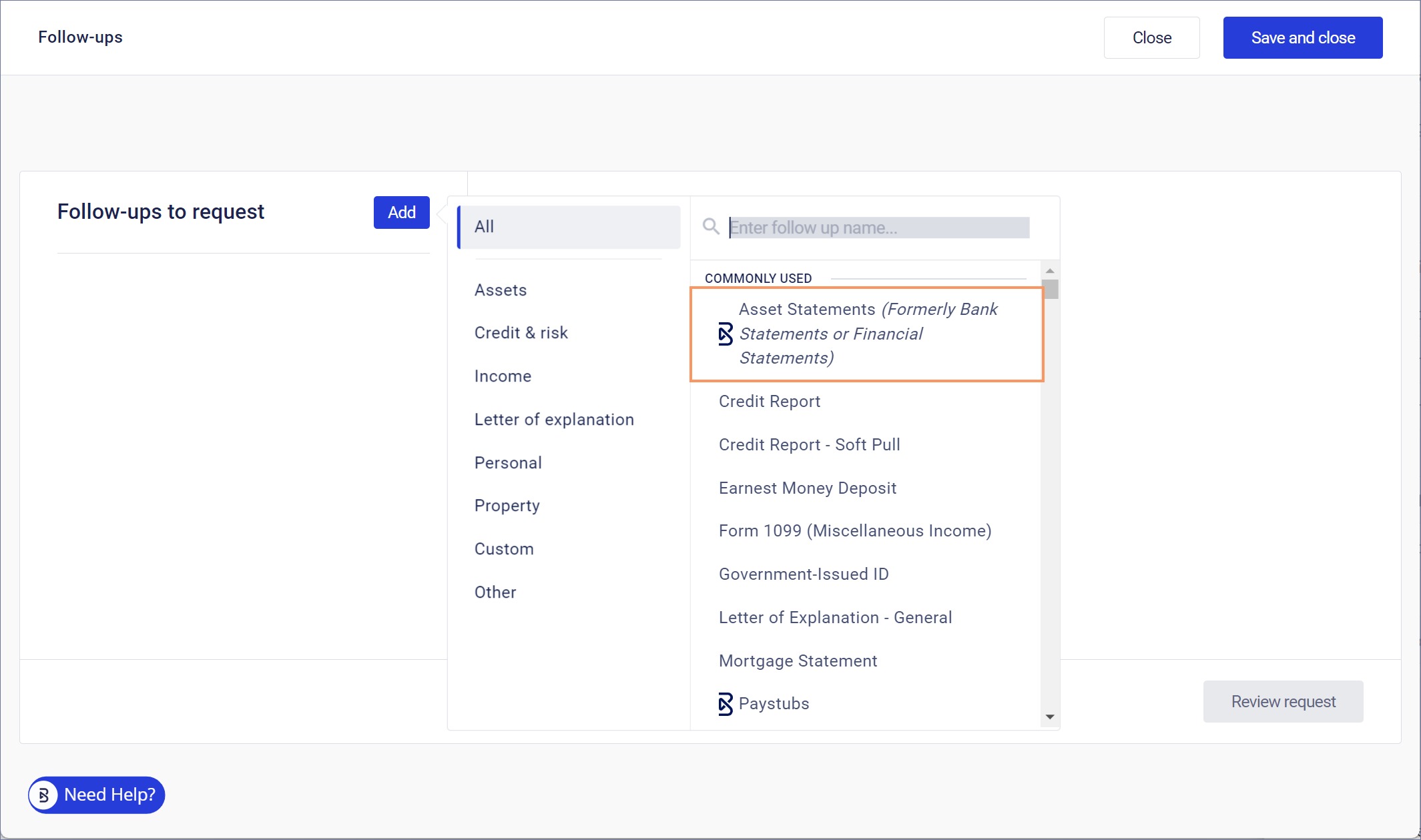Open the Custom category
1421x840 pixels.
[x=504, y=549]
